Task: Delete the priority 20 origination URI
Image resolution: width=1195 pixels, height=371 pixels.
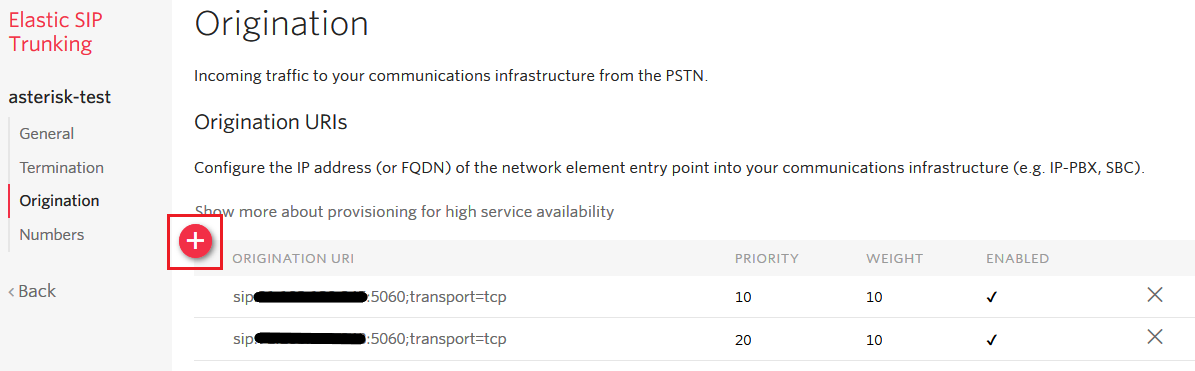Action: click(x=1155, y=337)
